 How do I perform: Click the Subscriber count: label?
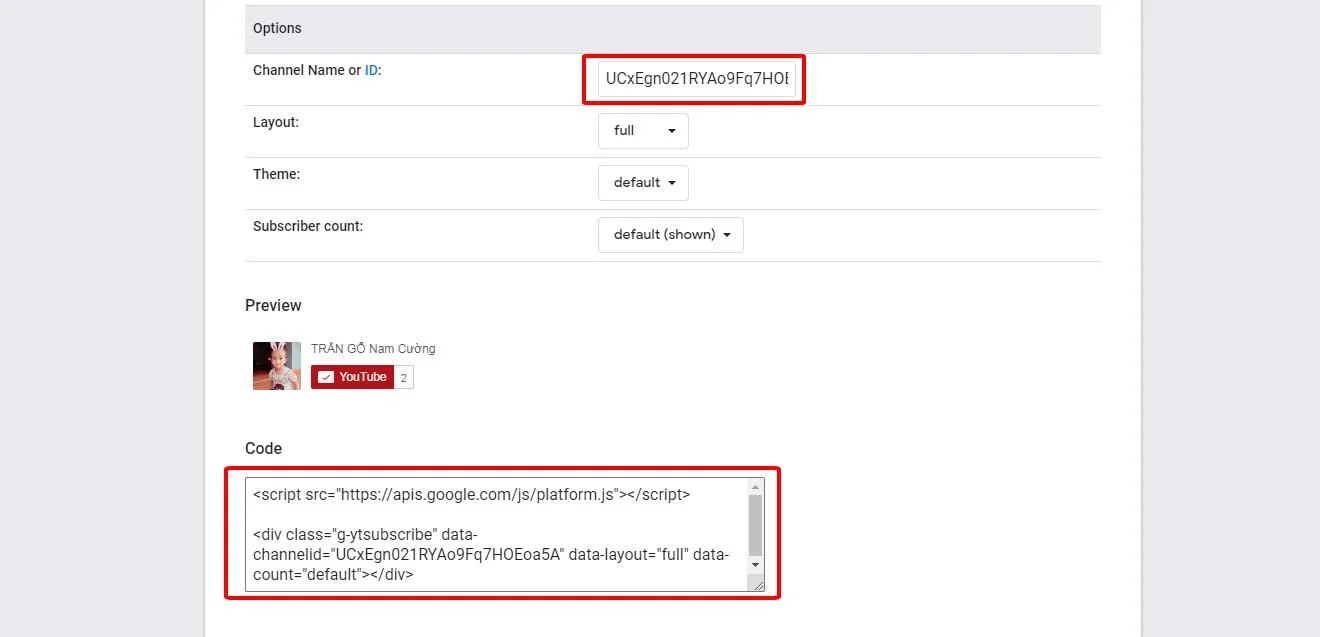tap(308, 226)
